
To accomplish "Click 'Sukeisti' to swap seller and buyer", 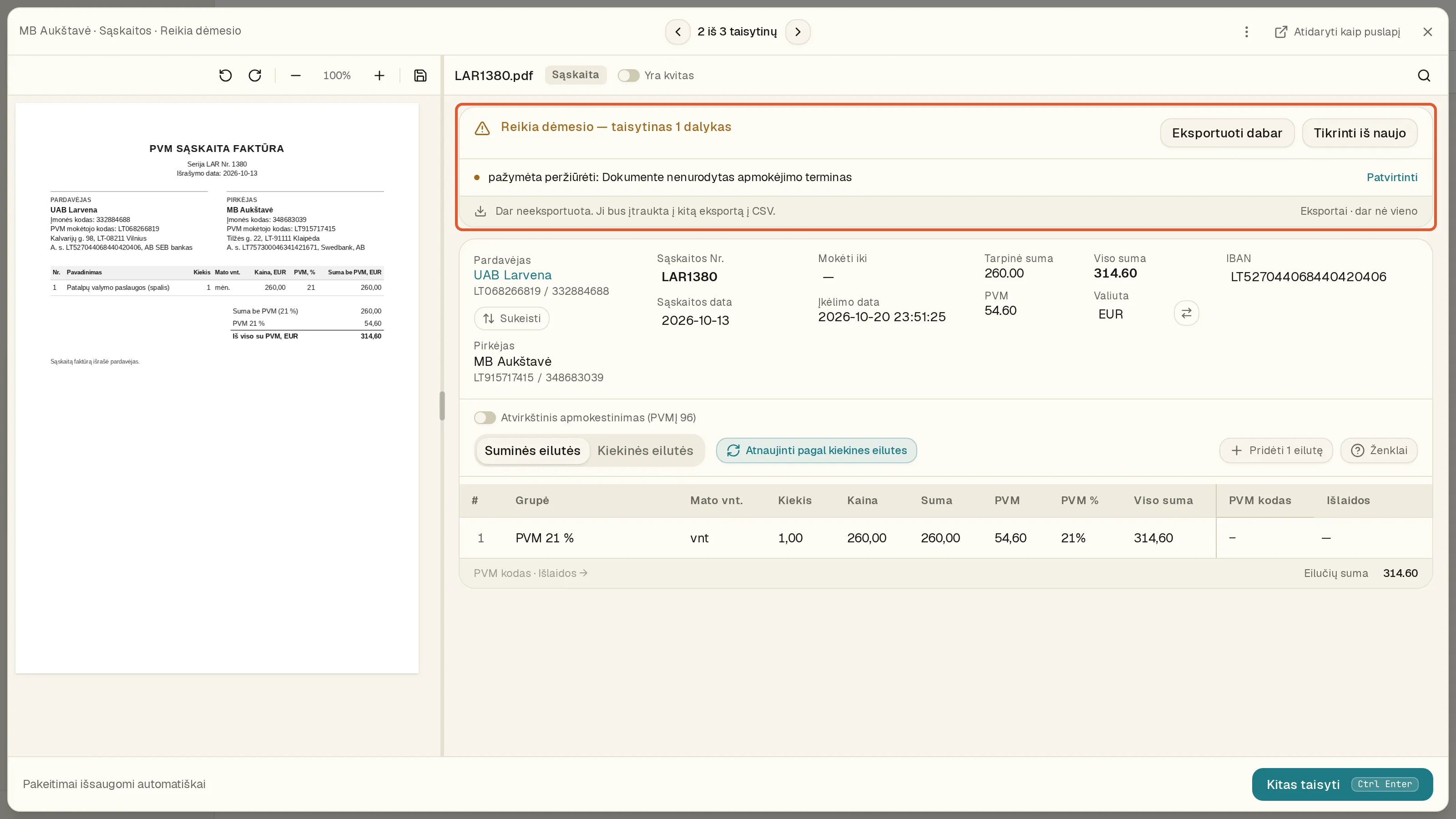I will point(511,318).
